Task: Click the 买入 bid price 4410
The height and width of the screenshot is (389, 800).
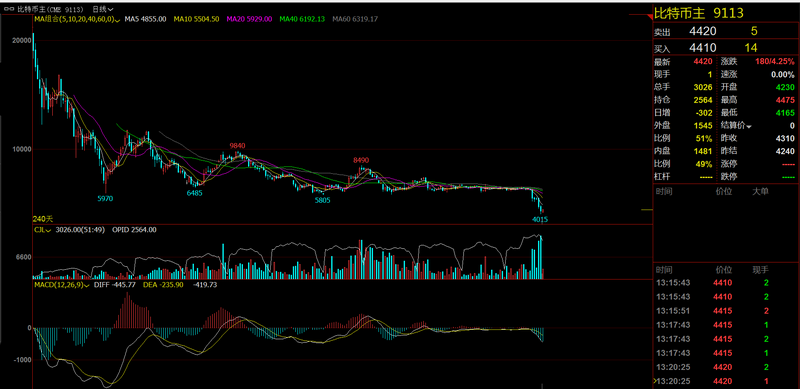Action: click(703, 48)
